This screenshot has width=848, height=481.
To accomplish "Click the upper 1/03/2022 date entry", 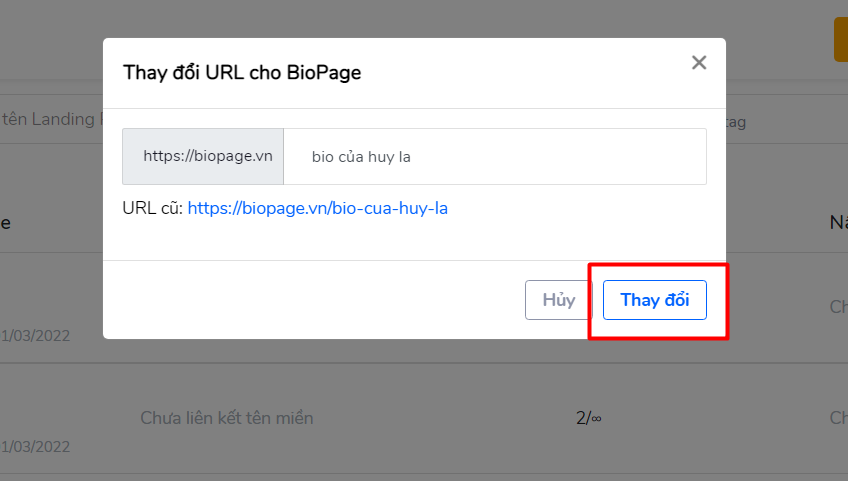I will [35, 335].
